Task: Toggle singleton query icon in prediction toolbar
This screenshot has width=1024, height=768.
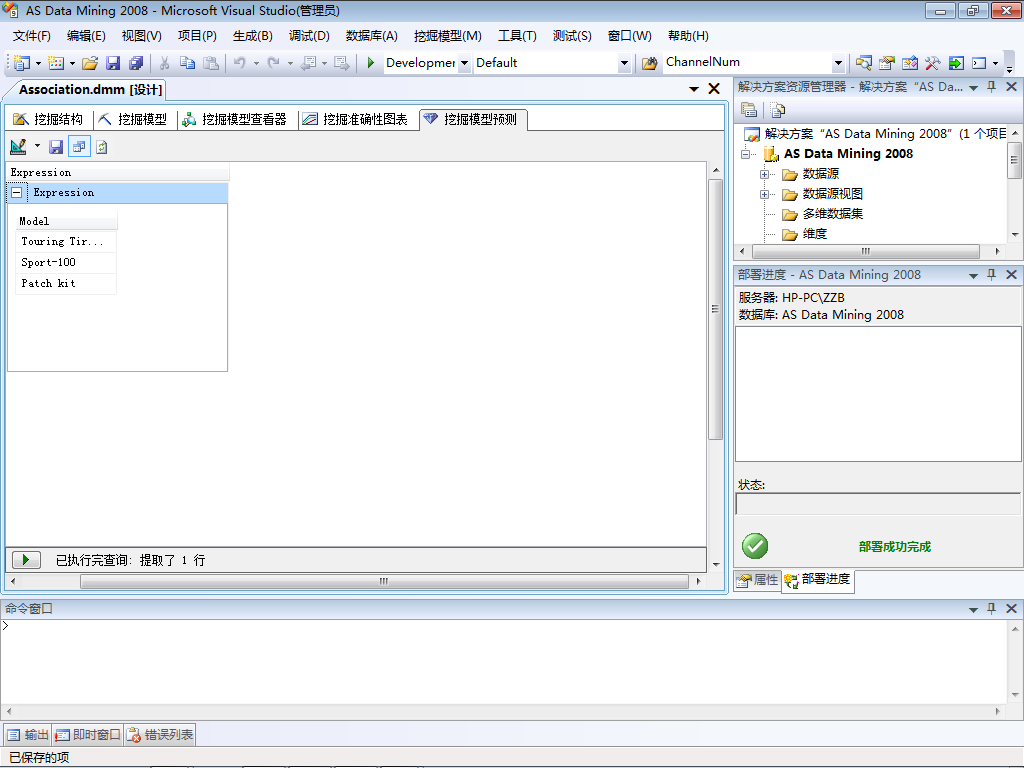Action: (79, 147)
